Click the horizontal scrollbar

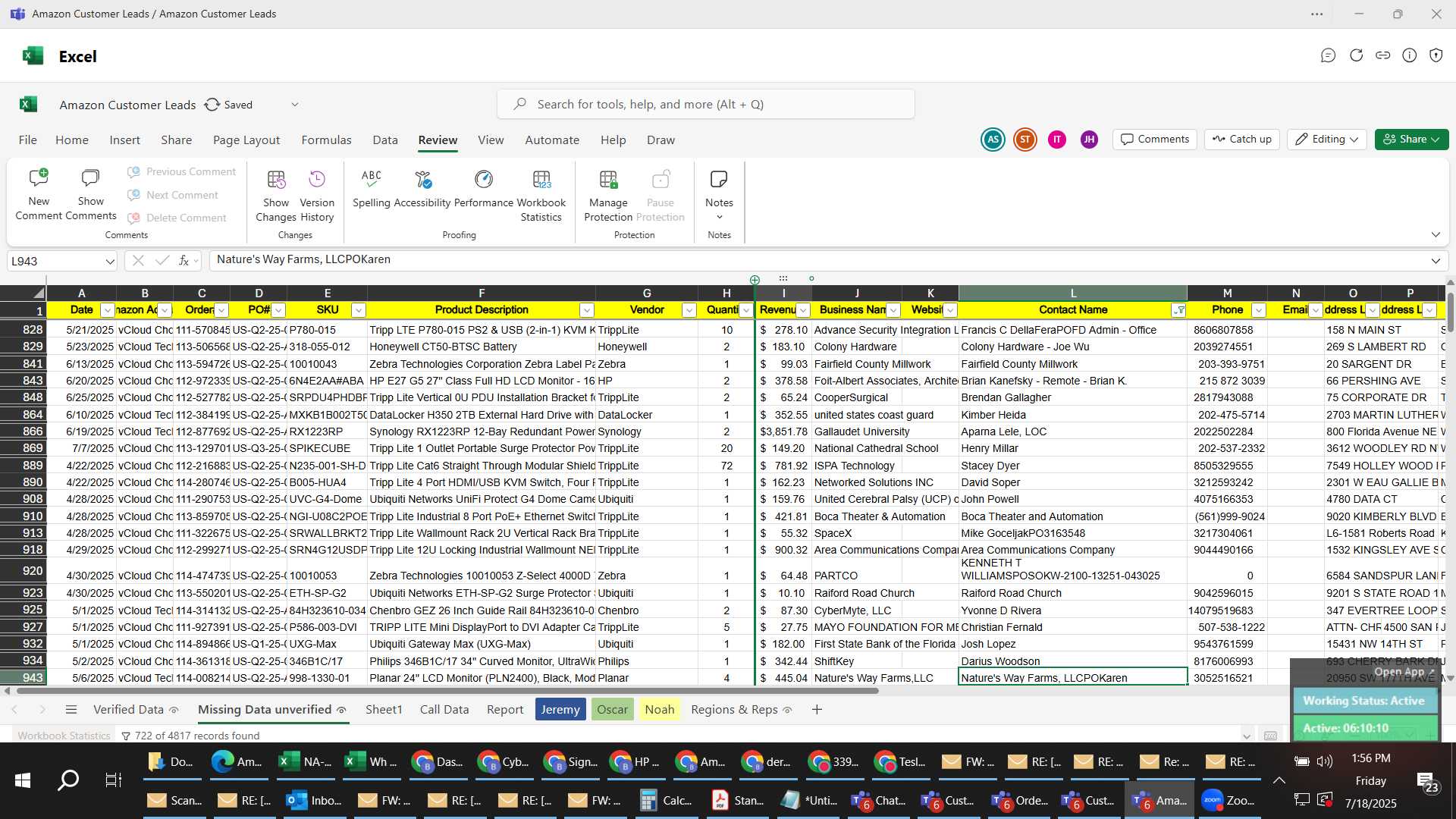coord(447,691)
